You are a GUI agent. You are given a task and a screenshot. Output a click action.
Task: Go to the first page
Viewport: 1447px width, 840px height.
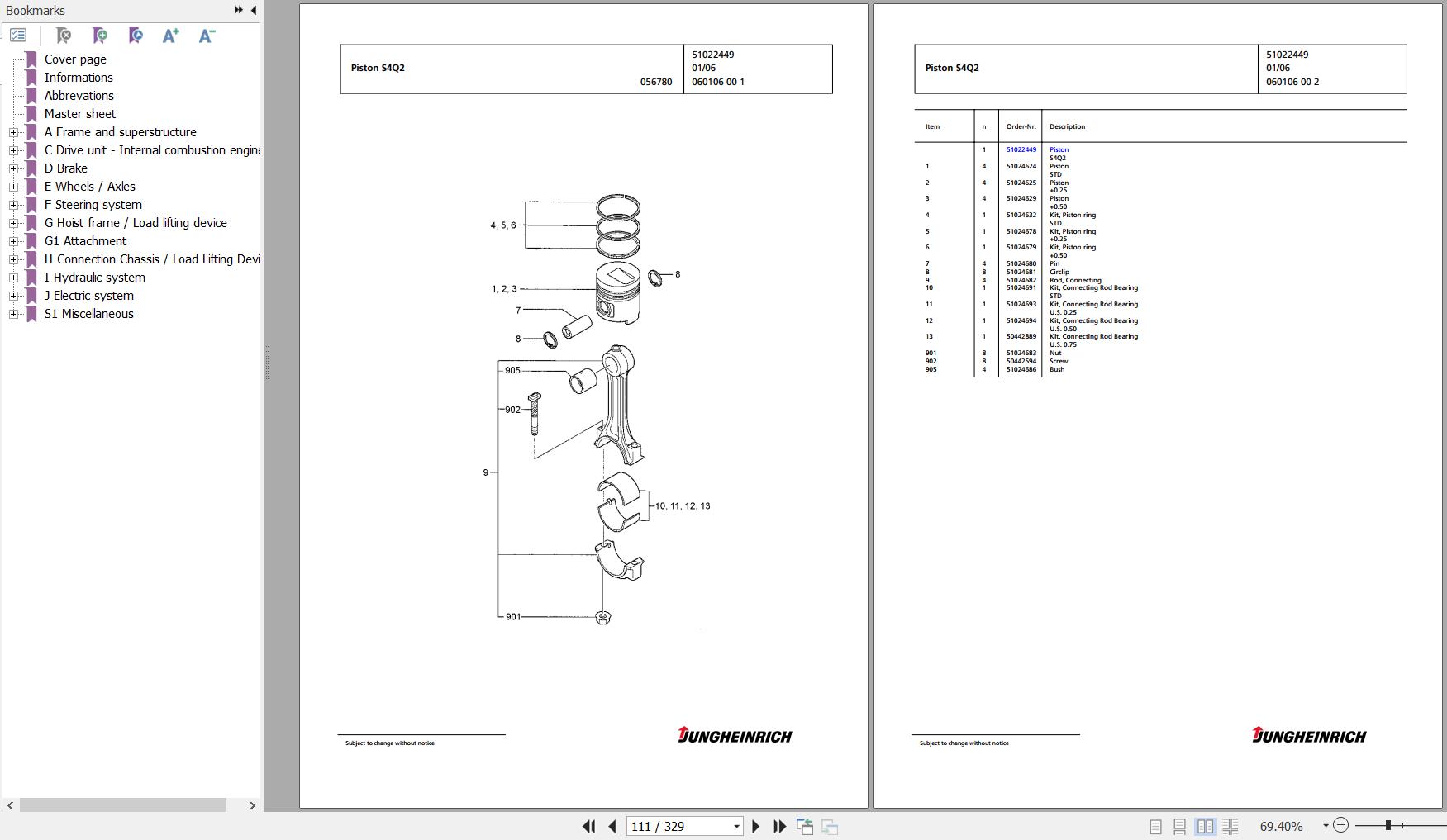[588, 826]
